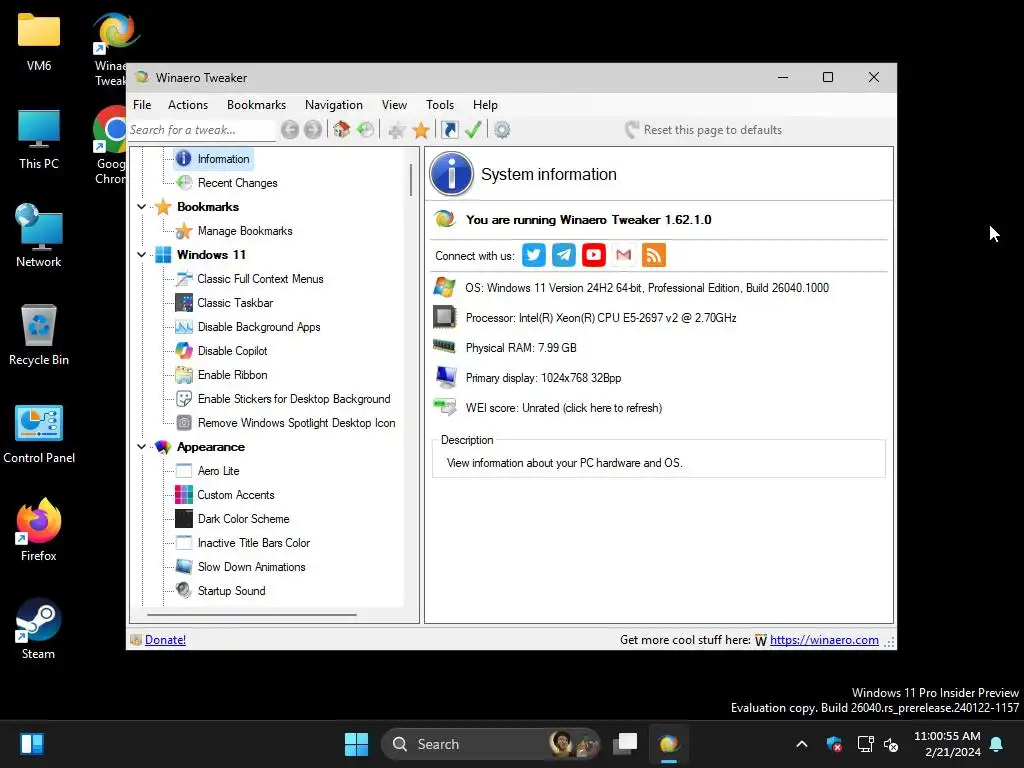Viewport: 1024px width, 768px height.
Task: Open the bookmarks gold star icon
Action: pos(421,130)
